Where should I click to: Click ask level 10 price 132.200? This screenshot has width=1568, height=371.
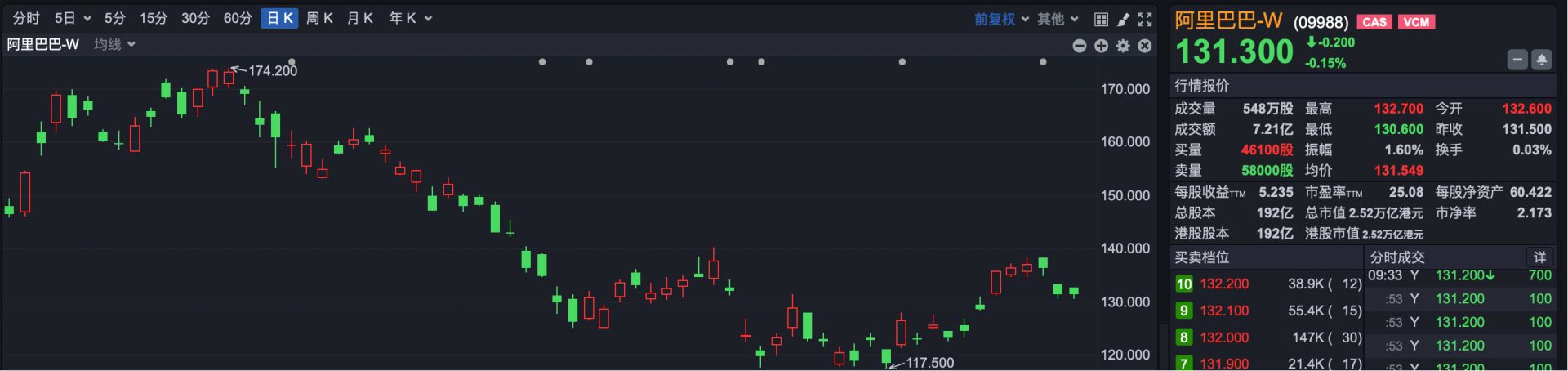click(x=1223, y=284)
